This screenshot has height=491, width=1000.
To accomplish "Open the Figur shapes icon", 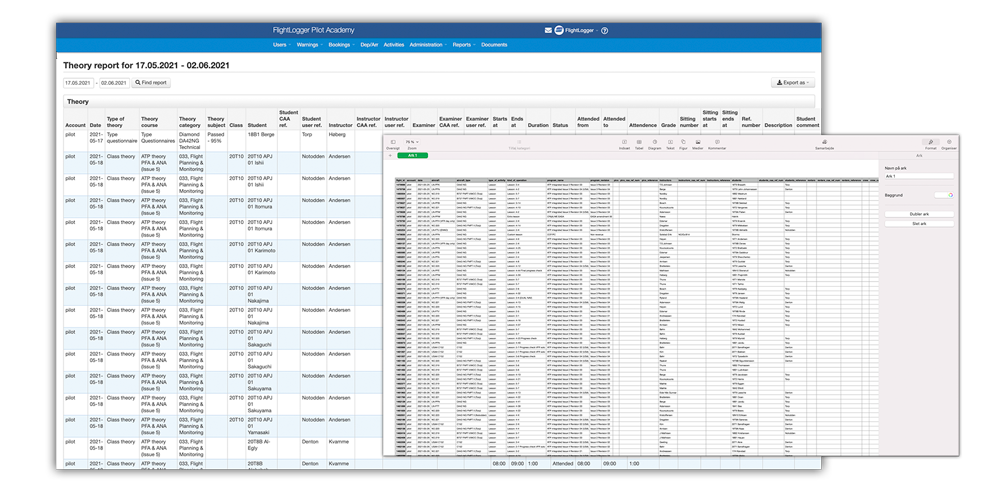I will (684, 144).
